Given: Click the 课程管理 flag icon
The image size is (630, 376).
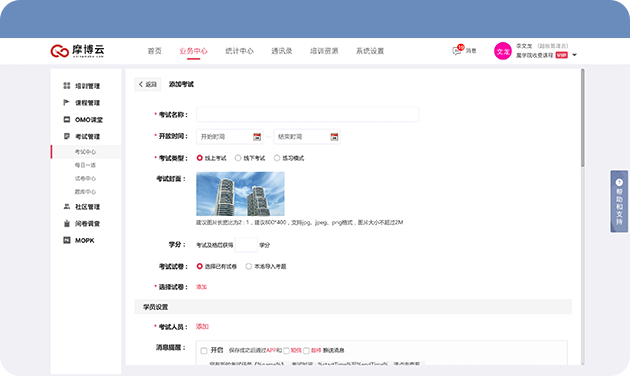Looking at the screenshot, I should click(67, 102).
